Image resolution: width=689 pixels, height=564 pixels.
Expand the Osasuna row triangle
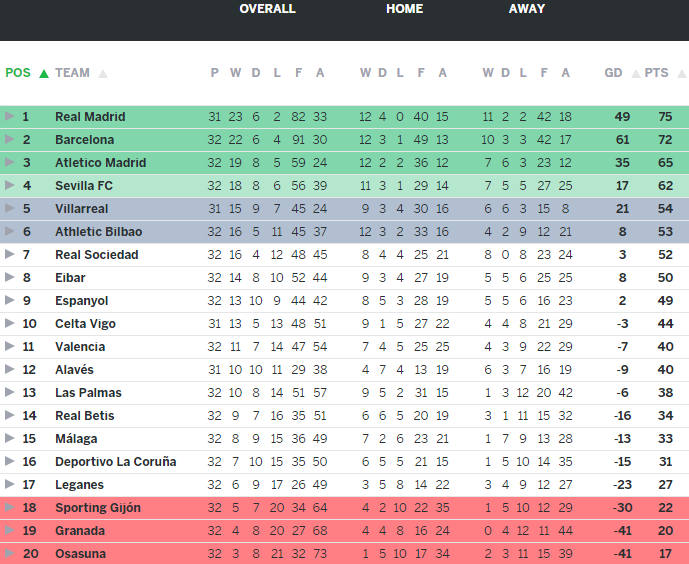pyautogui.click(x=10, y=554)
